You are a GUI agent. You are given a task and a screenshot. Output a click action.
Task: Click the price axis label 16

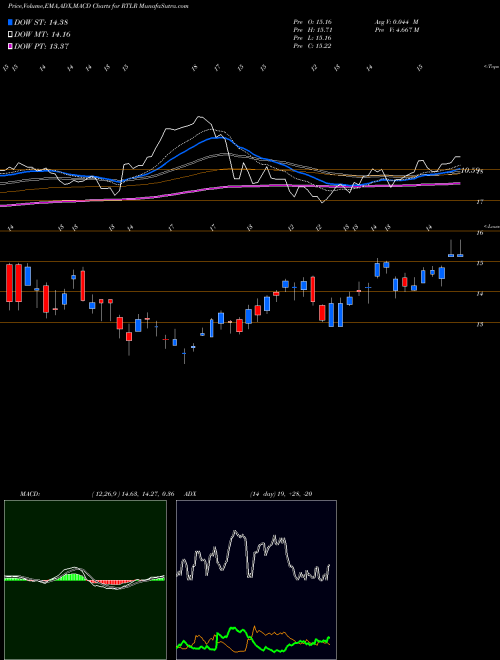pos(479,233)
